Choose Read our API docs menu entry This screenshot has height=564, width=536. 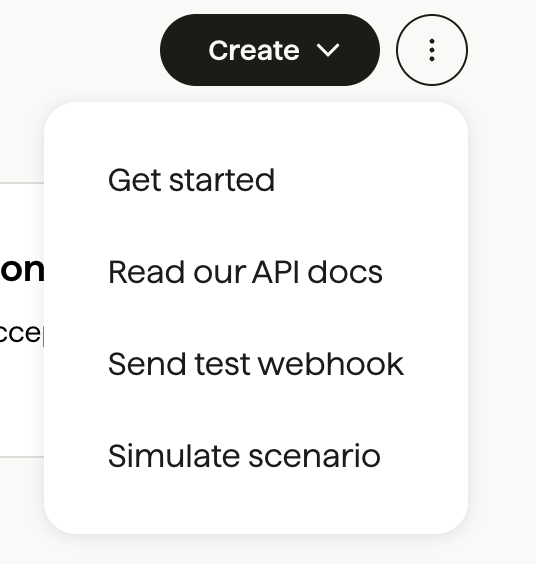point(256,272)
